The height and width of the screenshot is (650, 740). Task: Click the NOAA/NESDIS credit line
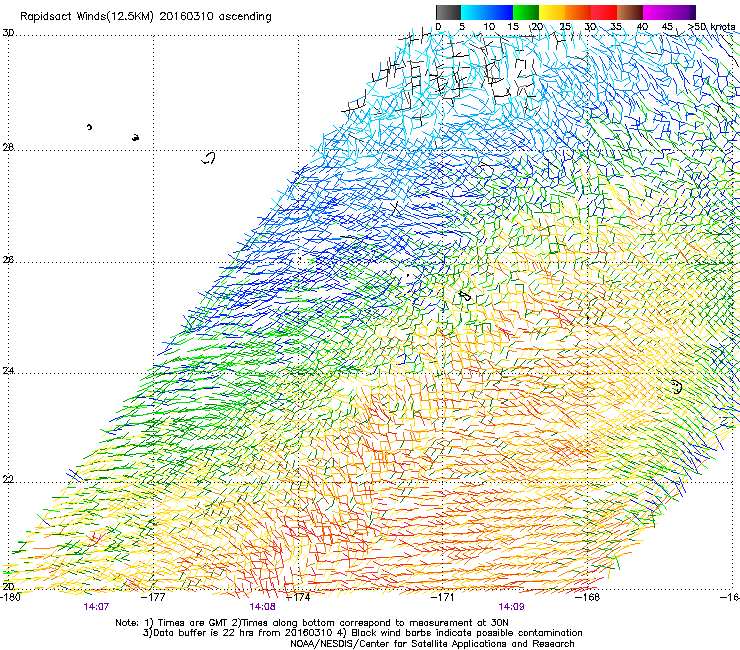click(x=432, y=644)
